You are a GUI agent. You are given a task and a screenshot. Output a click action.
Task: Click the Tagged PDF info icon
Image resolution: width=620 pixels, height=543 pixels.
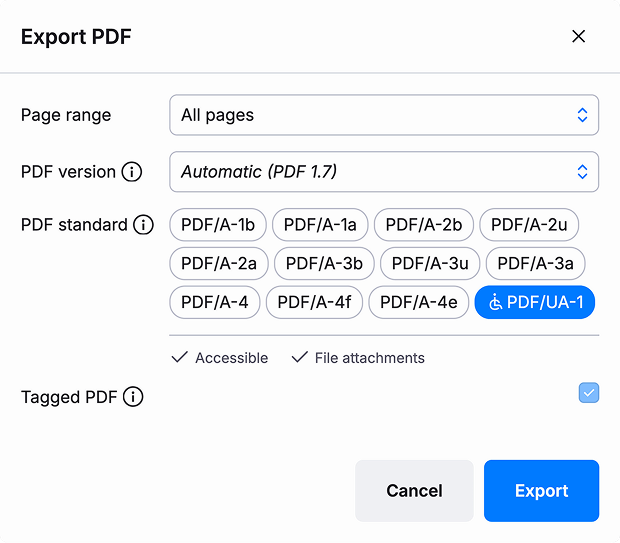pyautogui.click(x=133, y=397)
